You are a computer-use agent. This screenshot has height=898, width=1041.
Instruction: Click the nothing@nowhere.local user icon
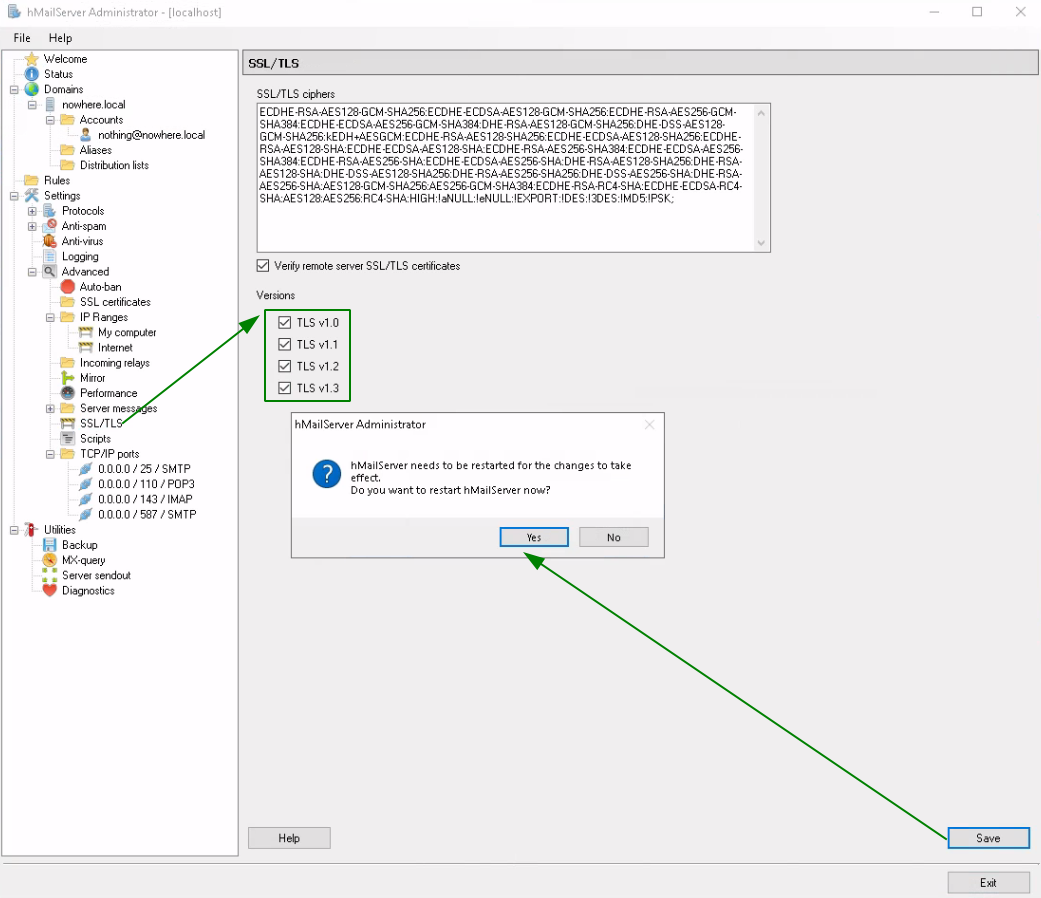pyautogui.click(x=86, y=135)
